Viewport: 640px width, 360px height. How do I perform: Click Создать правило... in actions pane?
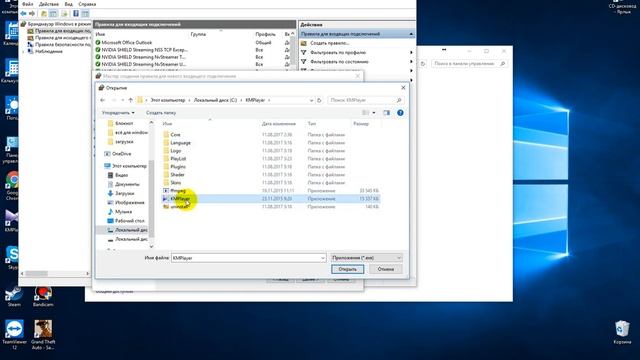[x=330, y=43]
